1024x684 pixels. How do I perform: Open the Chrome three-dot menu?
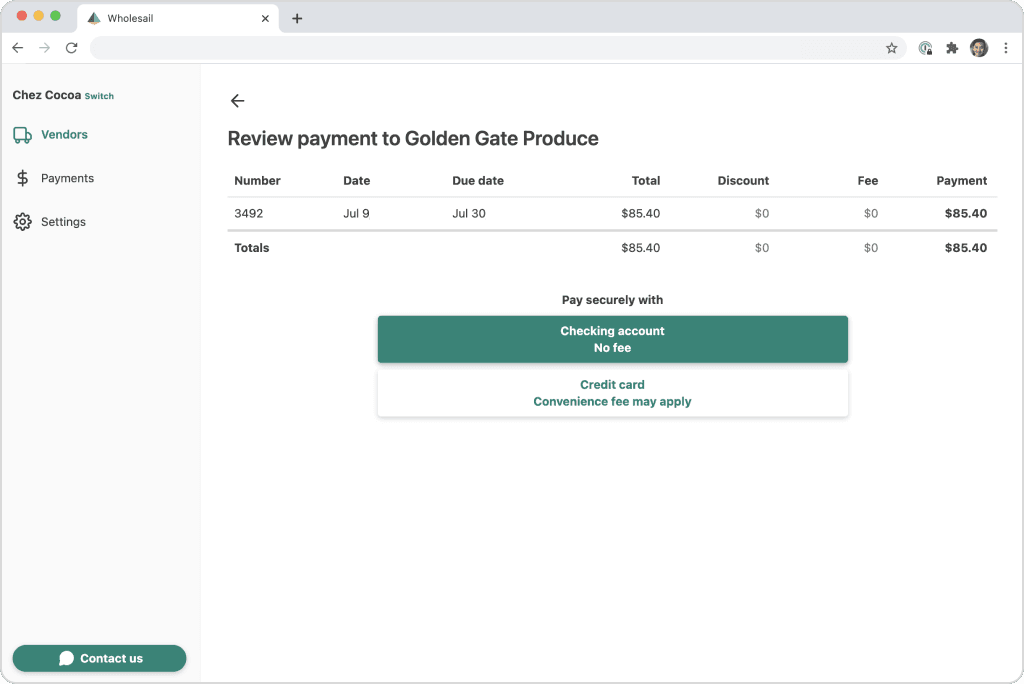[1006, 48]
